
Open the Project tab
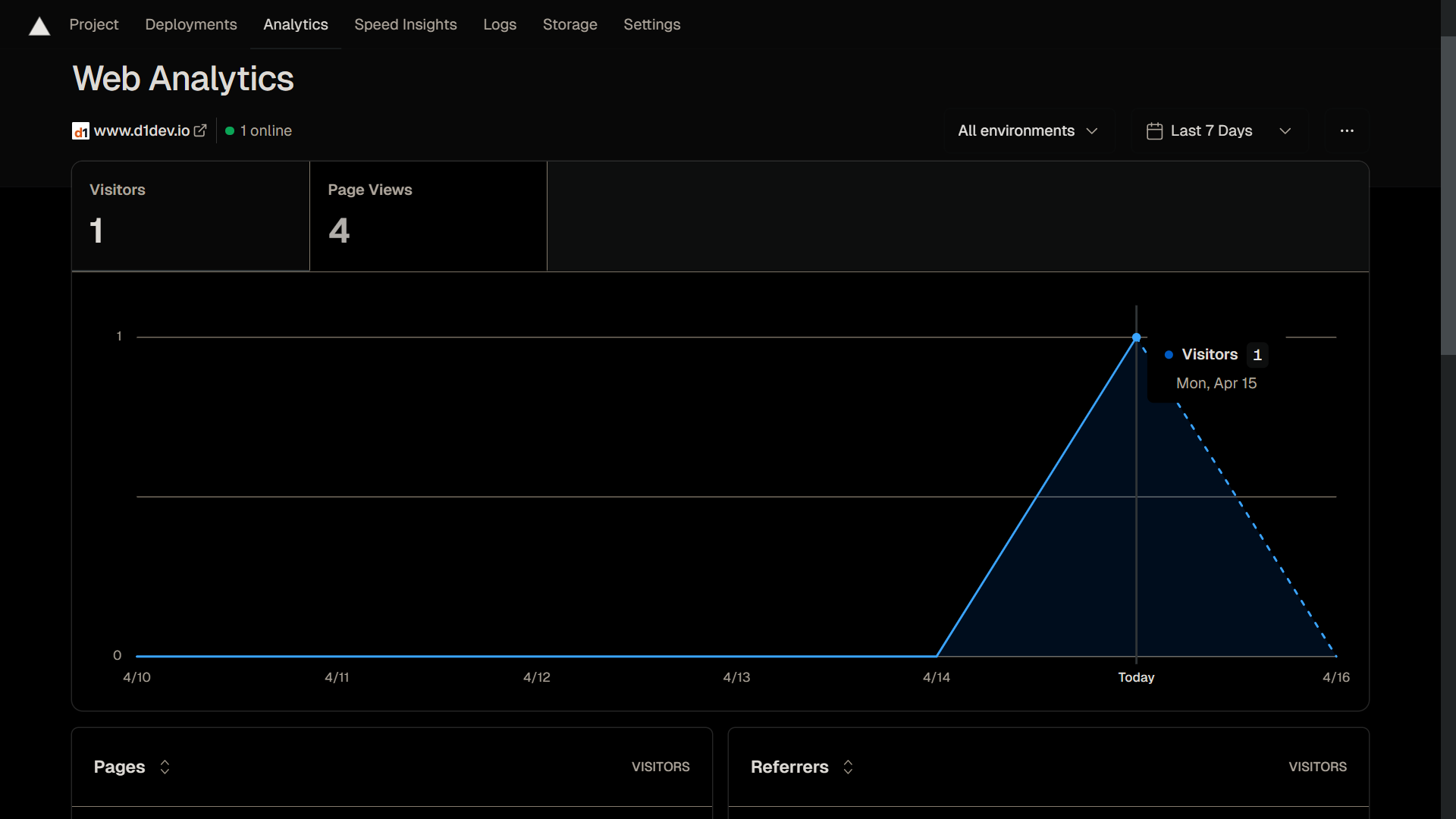(94, 24)
